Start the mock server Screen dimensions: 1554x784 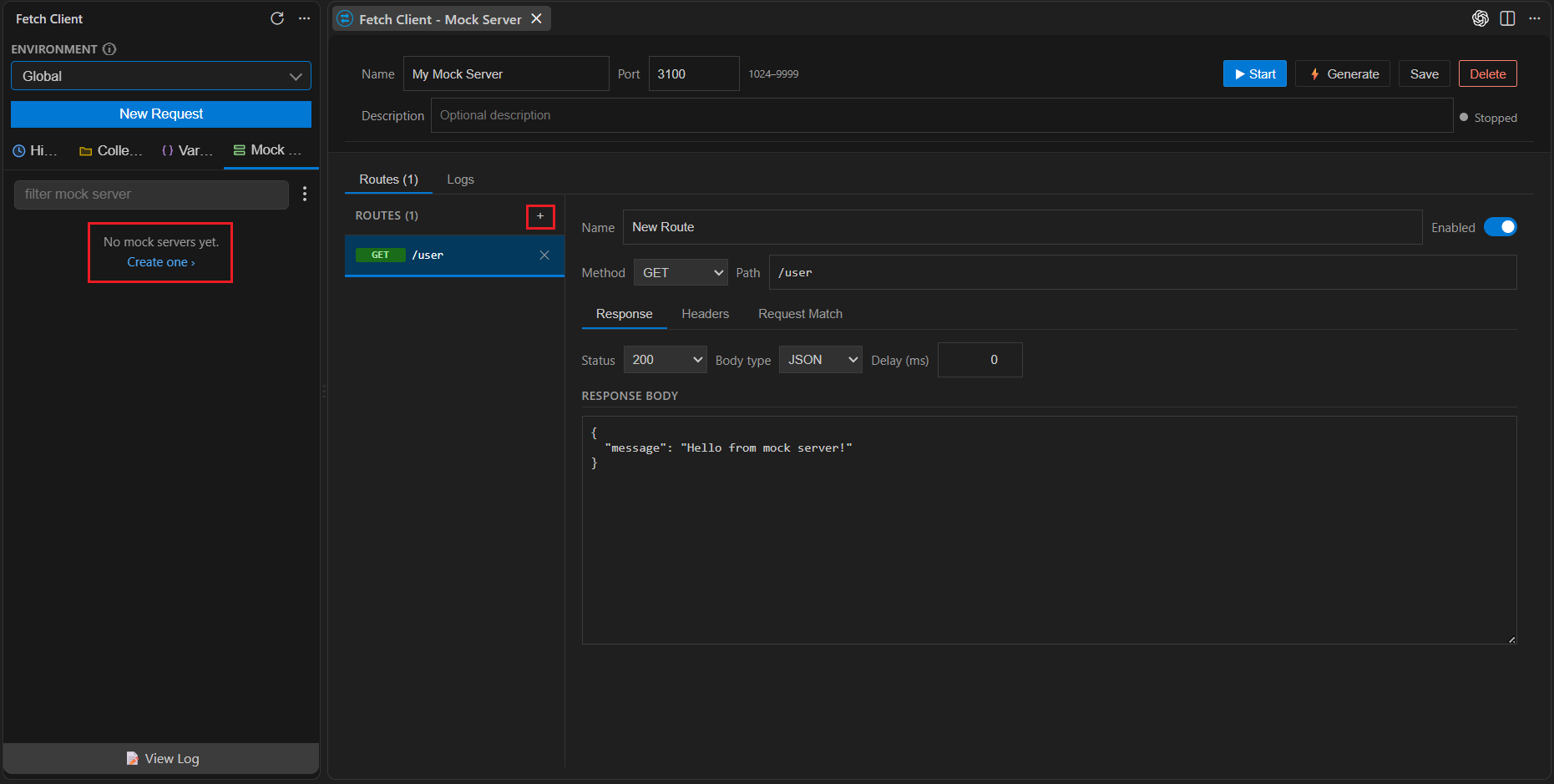(1255, 74)
